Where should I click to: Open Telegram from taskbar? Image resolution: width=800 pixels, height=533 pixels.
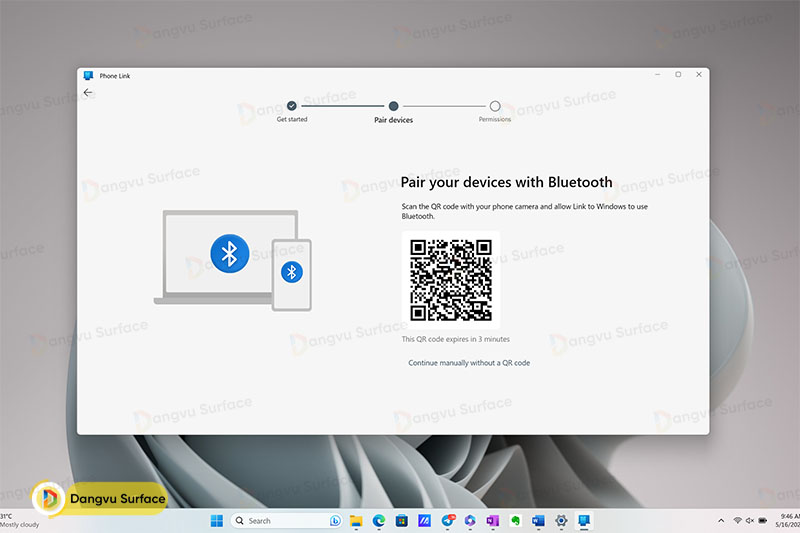(448, 521)
